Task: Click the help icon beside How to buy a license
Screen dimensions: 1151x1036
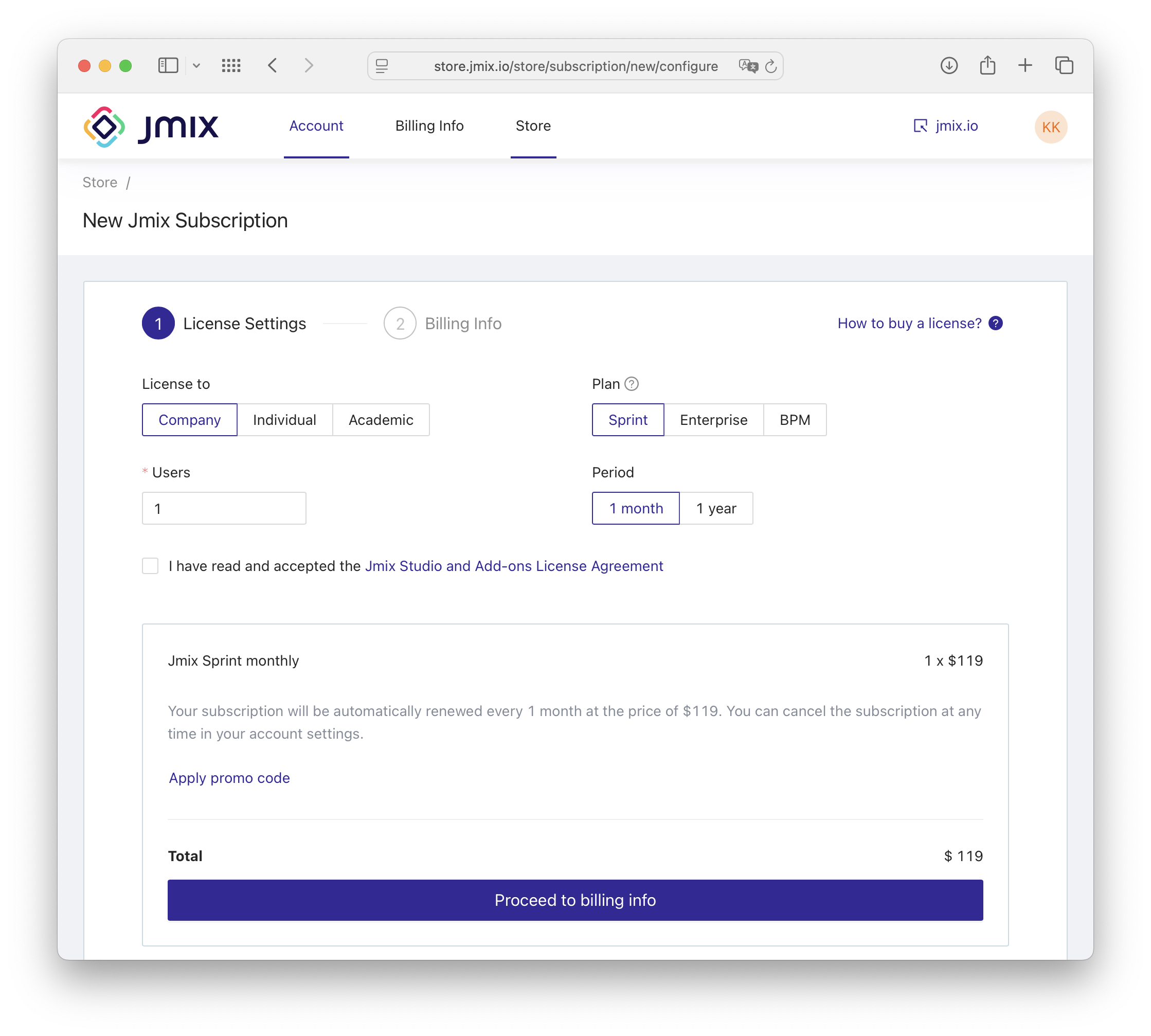Action: 996,323
